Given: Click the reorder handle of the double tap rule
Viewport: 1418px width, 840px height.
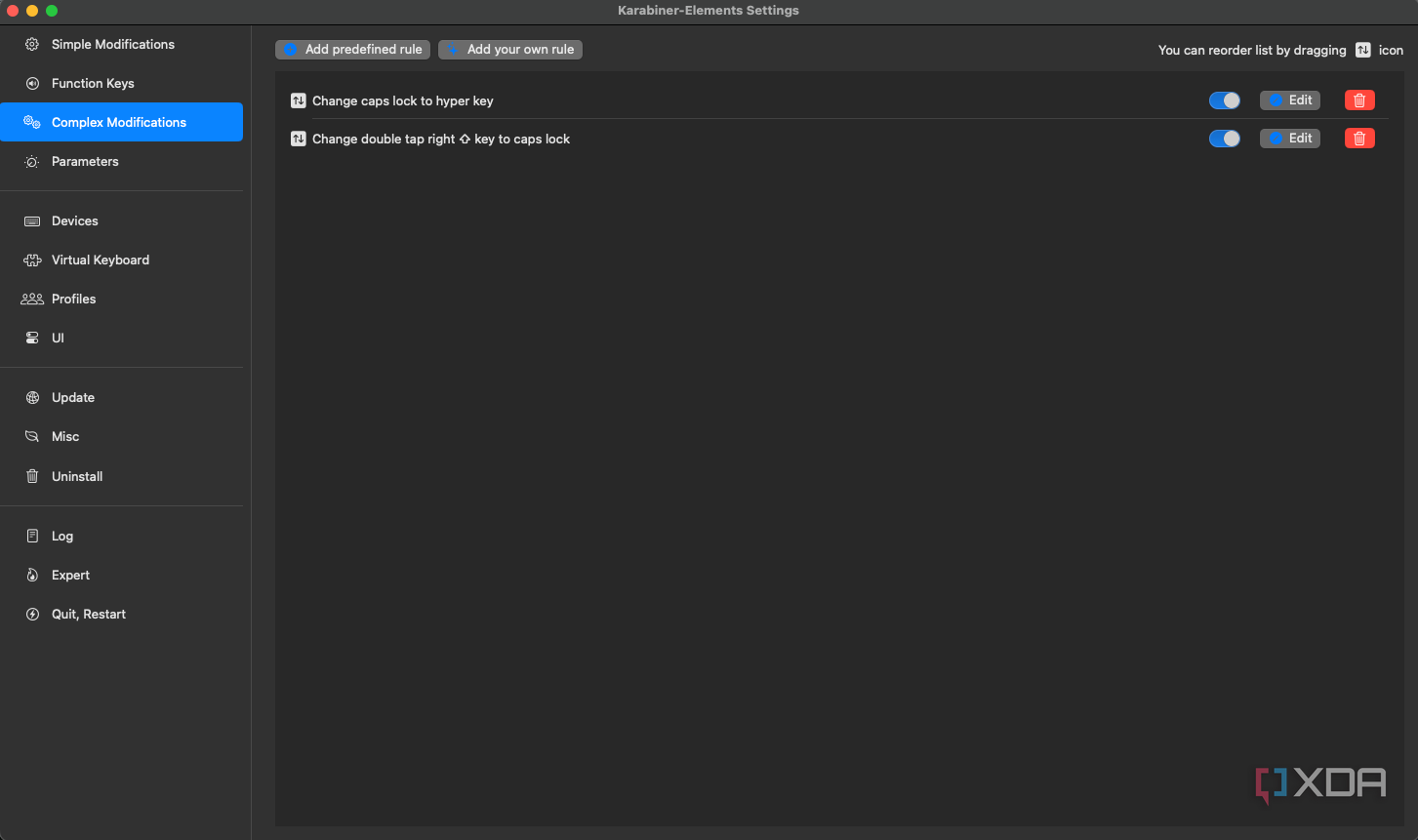Looking at the screenshot, I should pyautogui.click(x=299, y=139).
